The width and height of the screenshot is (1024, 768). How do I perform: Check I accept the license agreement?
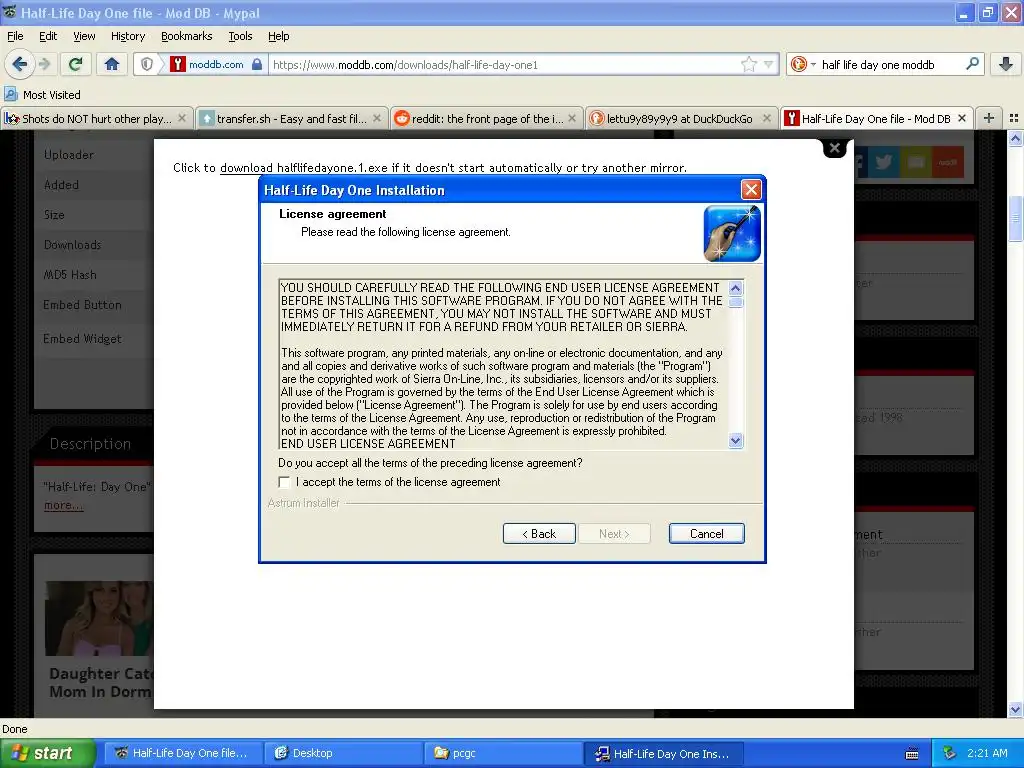pyautogui.click(x=284, y=482)
